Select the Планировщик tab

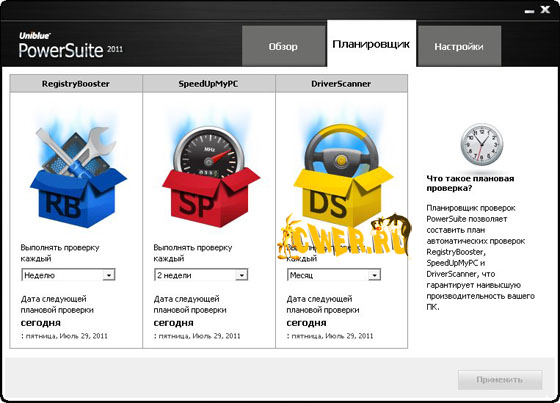tap(371, 44)
